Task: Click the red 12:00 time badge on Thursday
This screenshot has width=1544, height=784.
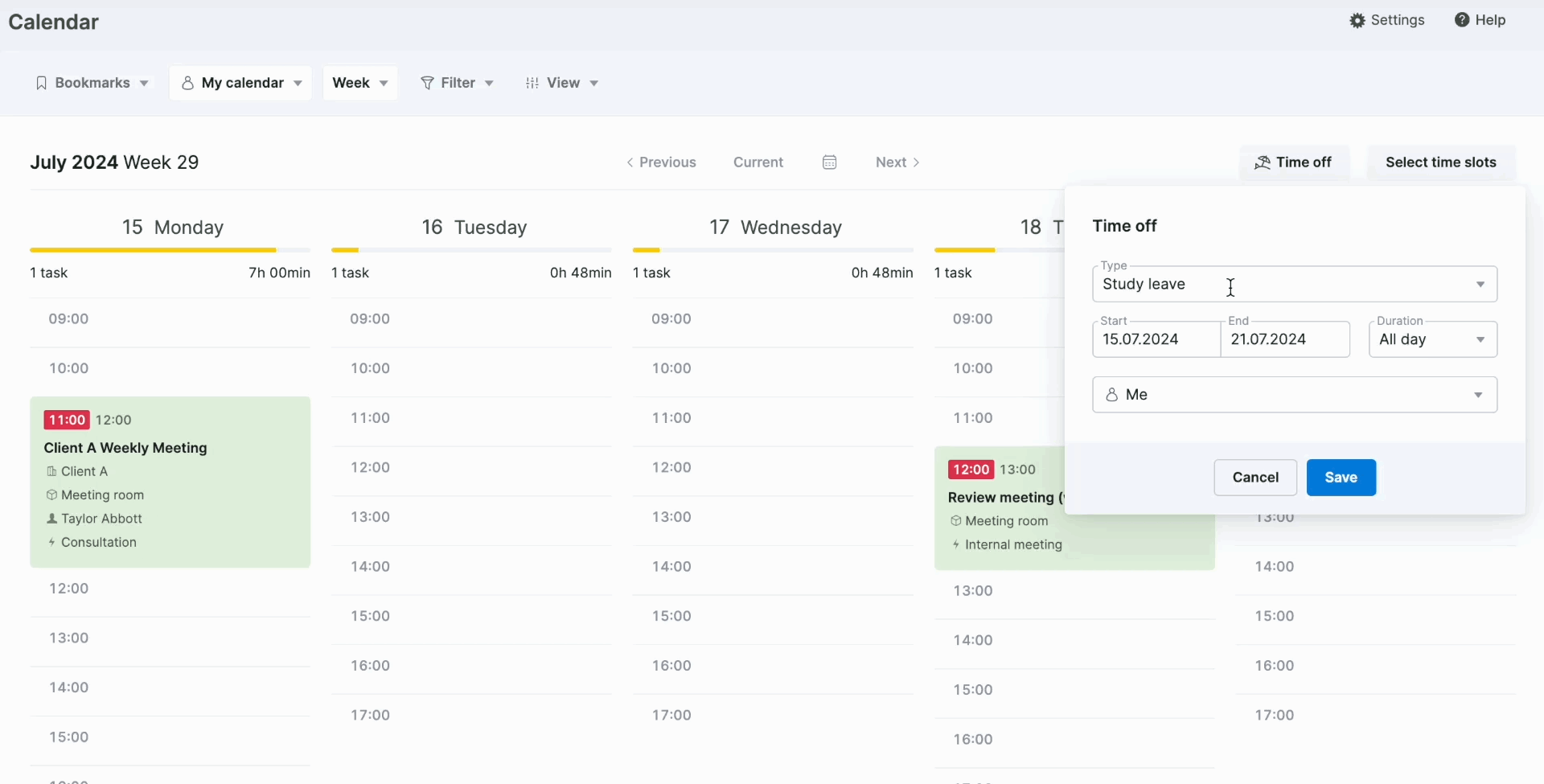Action: 971,470
